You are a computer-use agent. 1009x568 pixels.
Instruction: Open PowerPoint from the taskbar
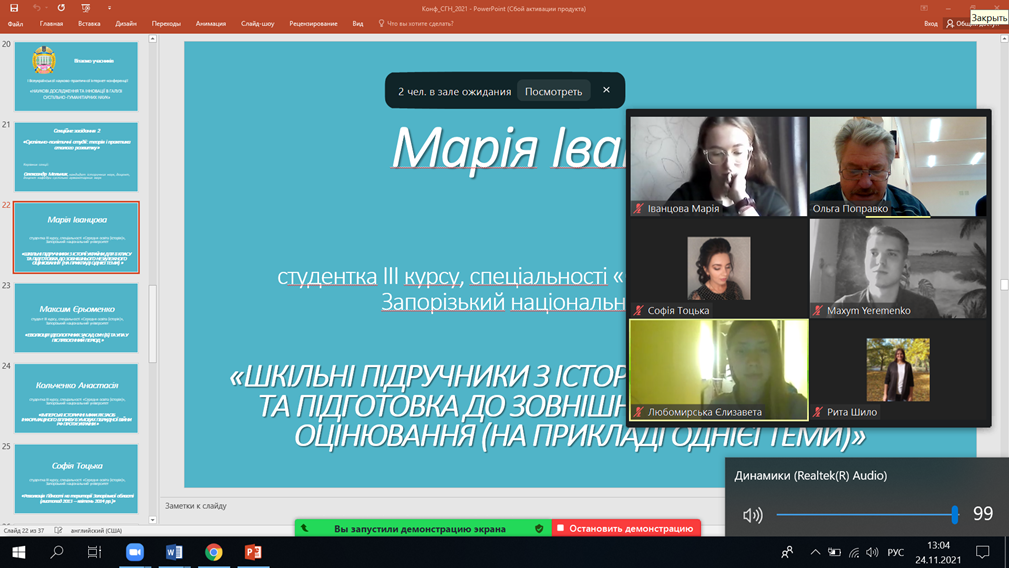253,552
